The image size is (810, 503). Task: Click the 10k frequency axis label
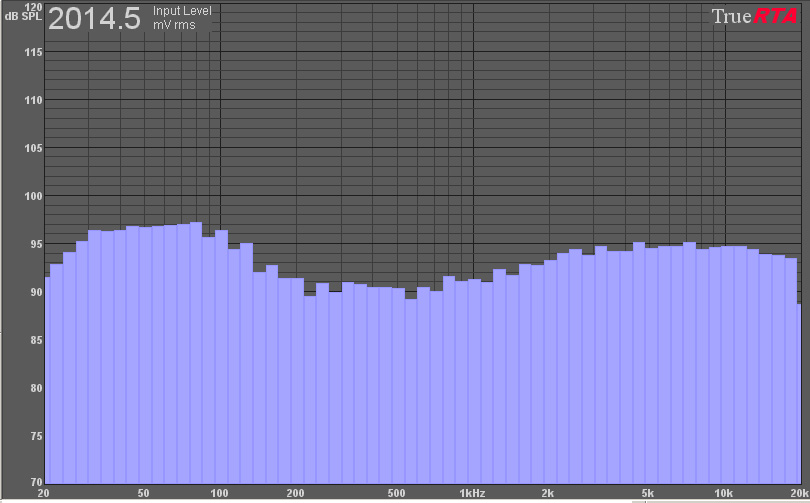pos(723,493)
